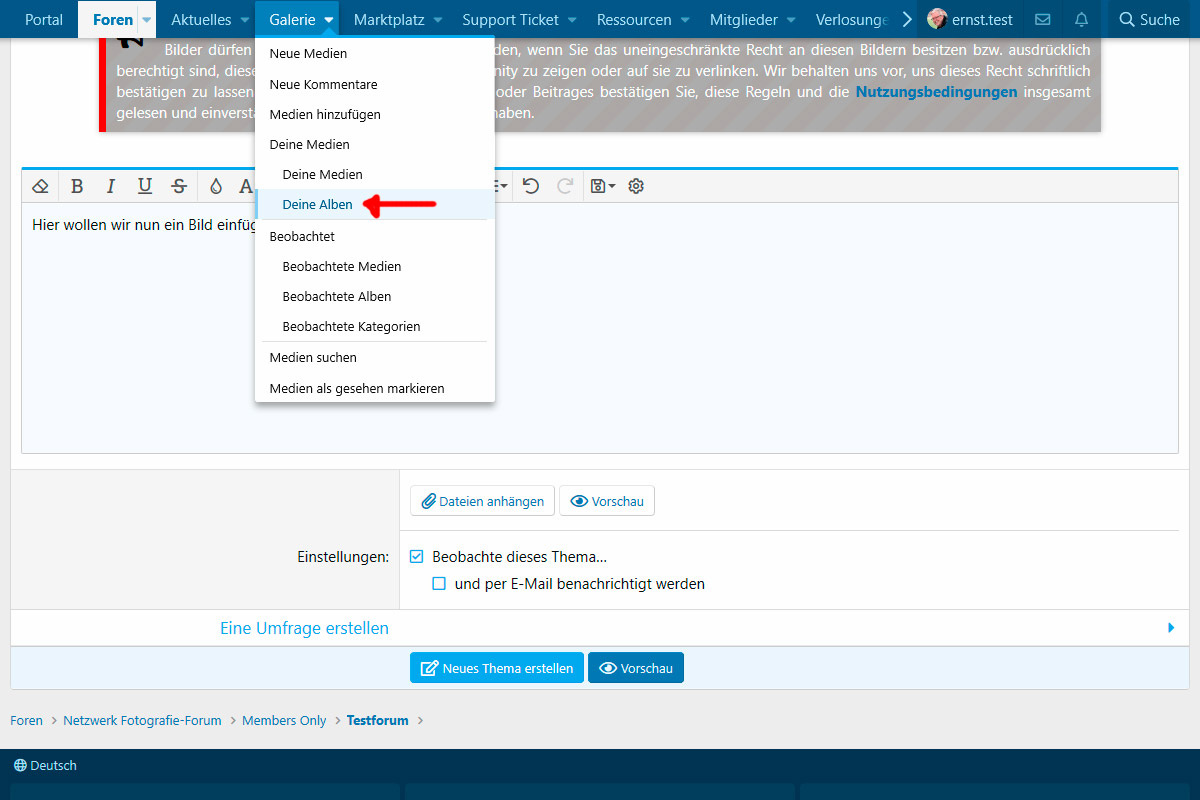
Task: Click the undo arrow in editor toolbar
Action: coord(531,186)
